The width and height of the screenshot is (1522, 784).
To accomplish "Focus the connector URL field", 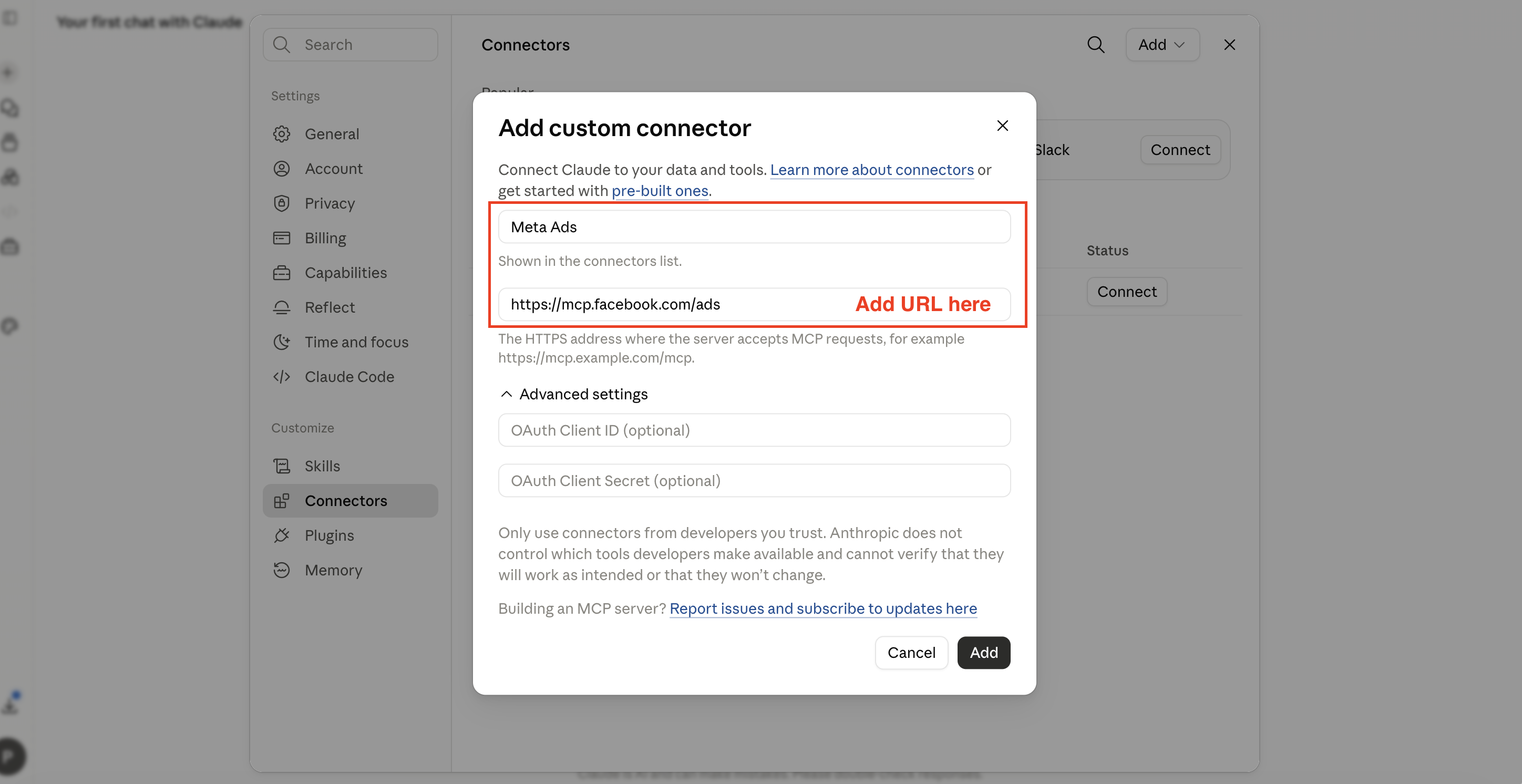I will 755,304.
